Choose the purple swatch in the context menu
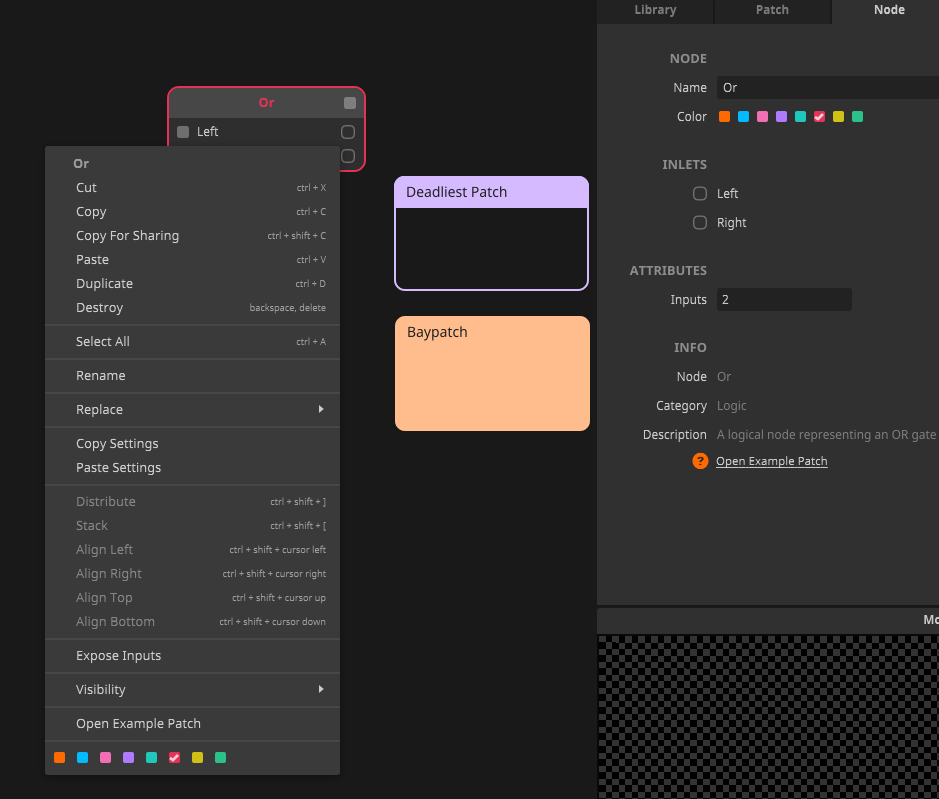Screen dimensions: 939x799 (128, 758)
